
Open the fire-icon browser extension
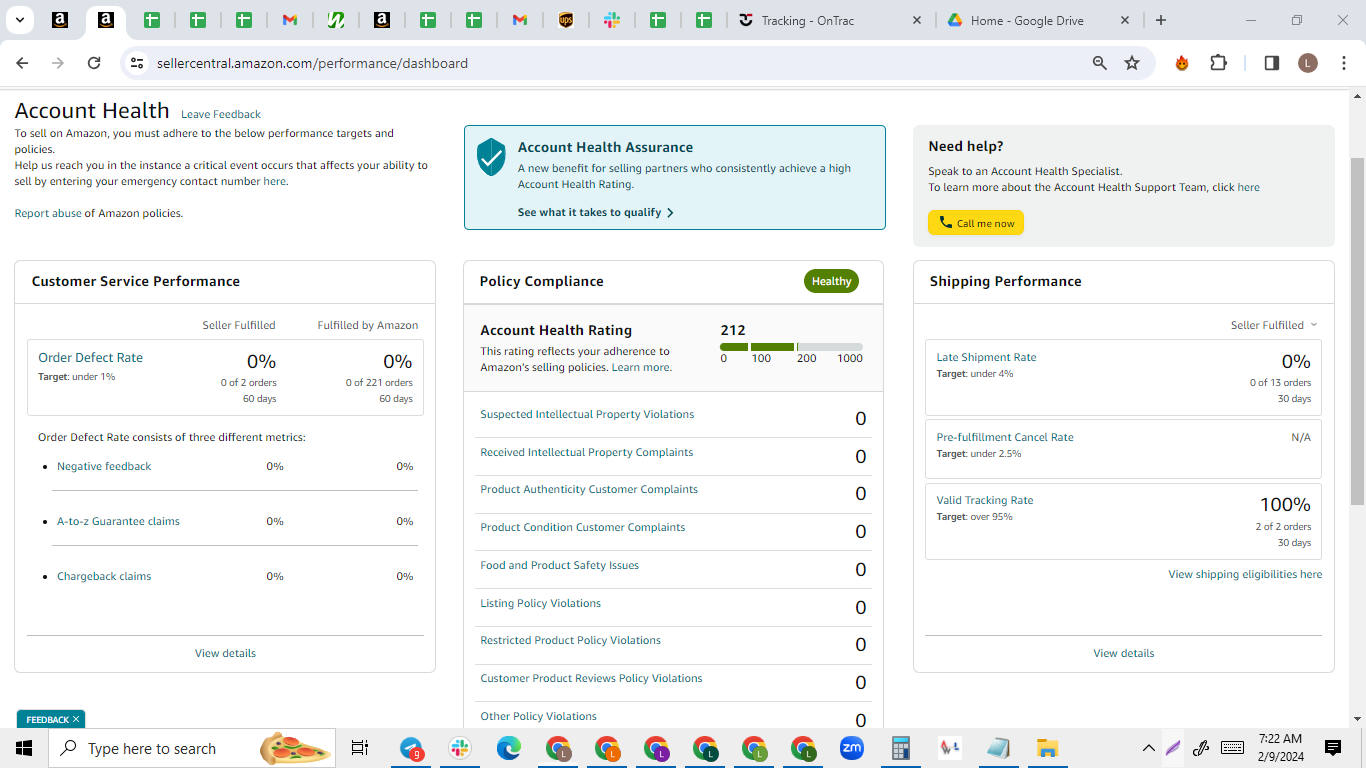pos(1182,63)
